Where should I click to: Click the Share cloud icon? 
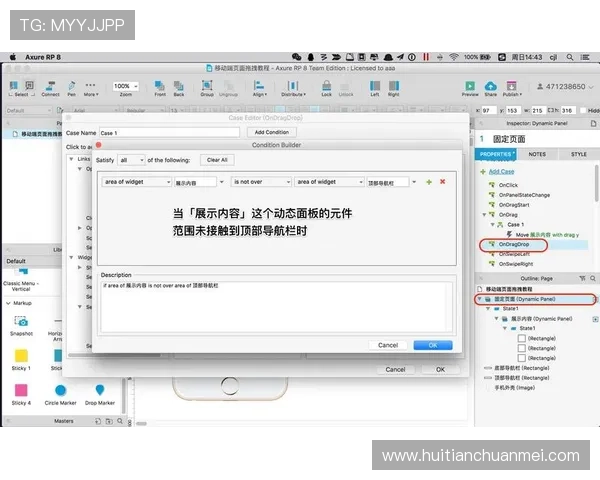tap(491, 88)
